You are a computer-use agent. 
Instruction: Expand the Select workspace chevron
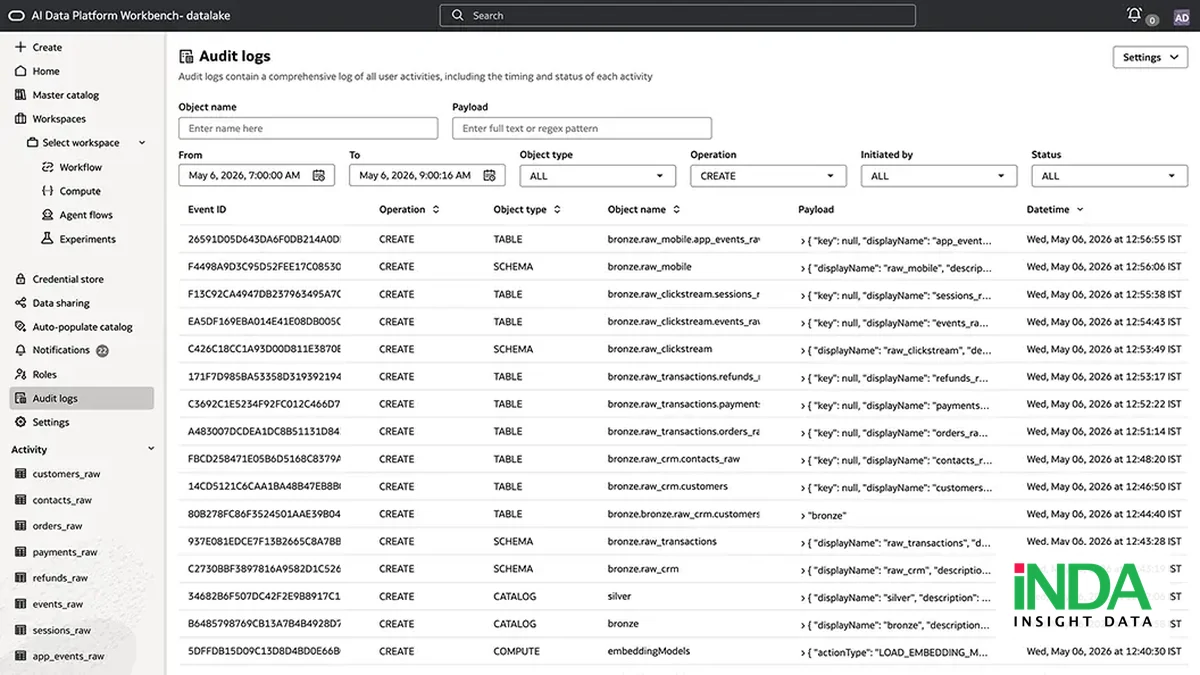pyautogui.click(x=142, y=143)
